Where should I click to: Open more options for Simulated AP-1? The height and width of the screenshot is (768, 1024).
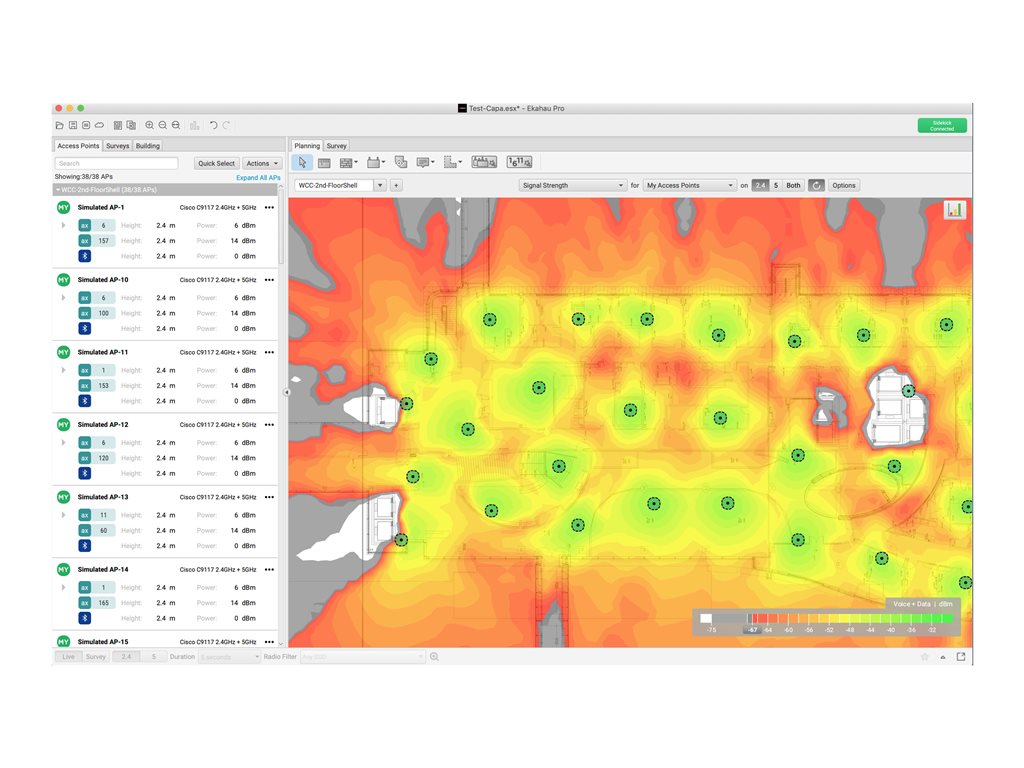pos(269,208)
